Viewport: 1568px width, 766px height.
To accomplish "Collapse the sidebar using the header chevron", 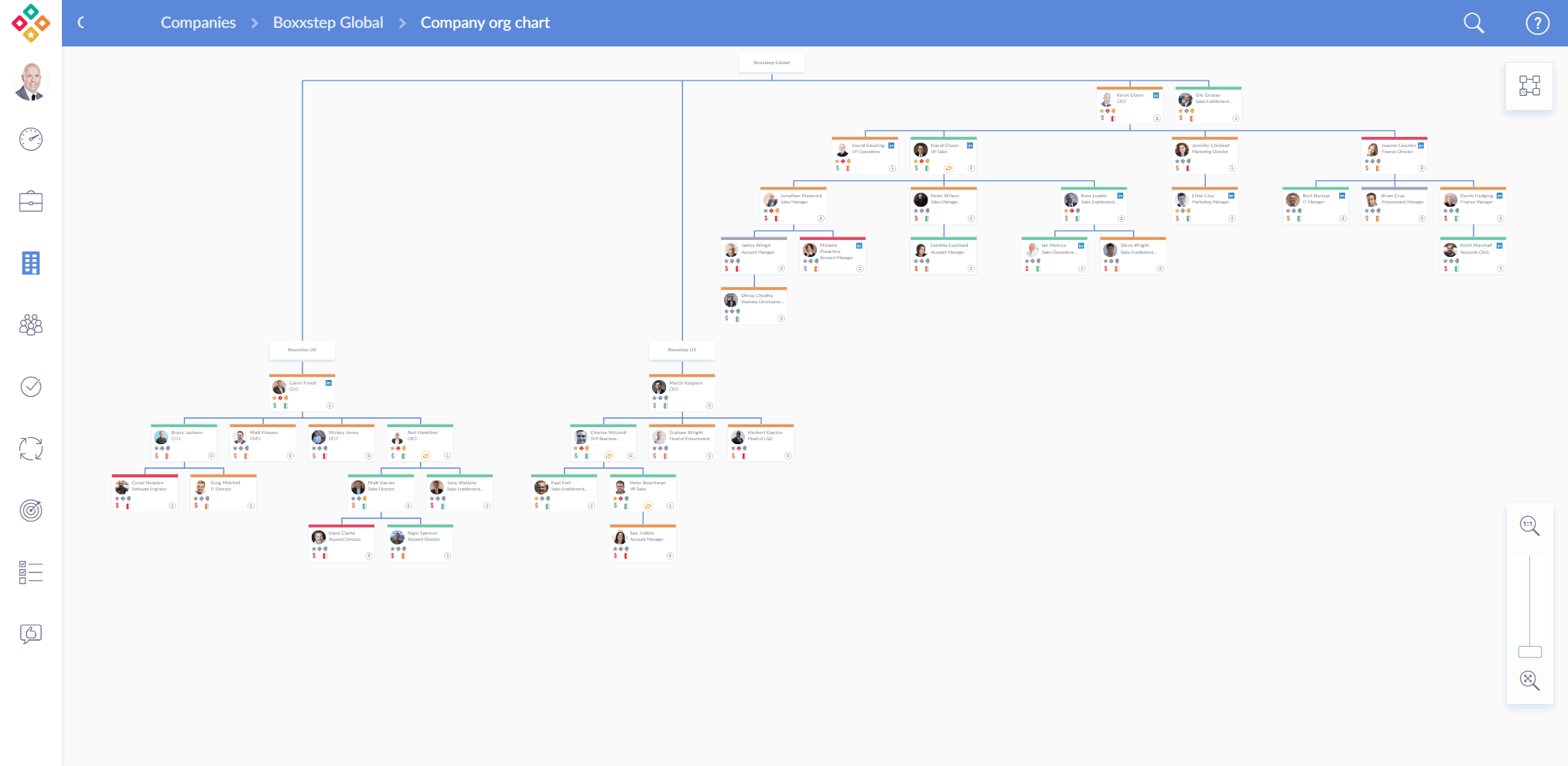I will [81, 23].
